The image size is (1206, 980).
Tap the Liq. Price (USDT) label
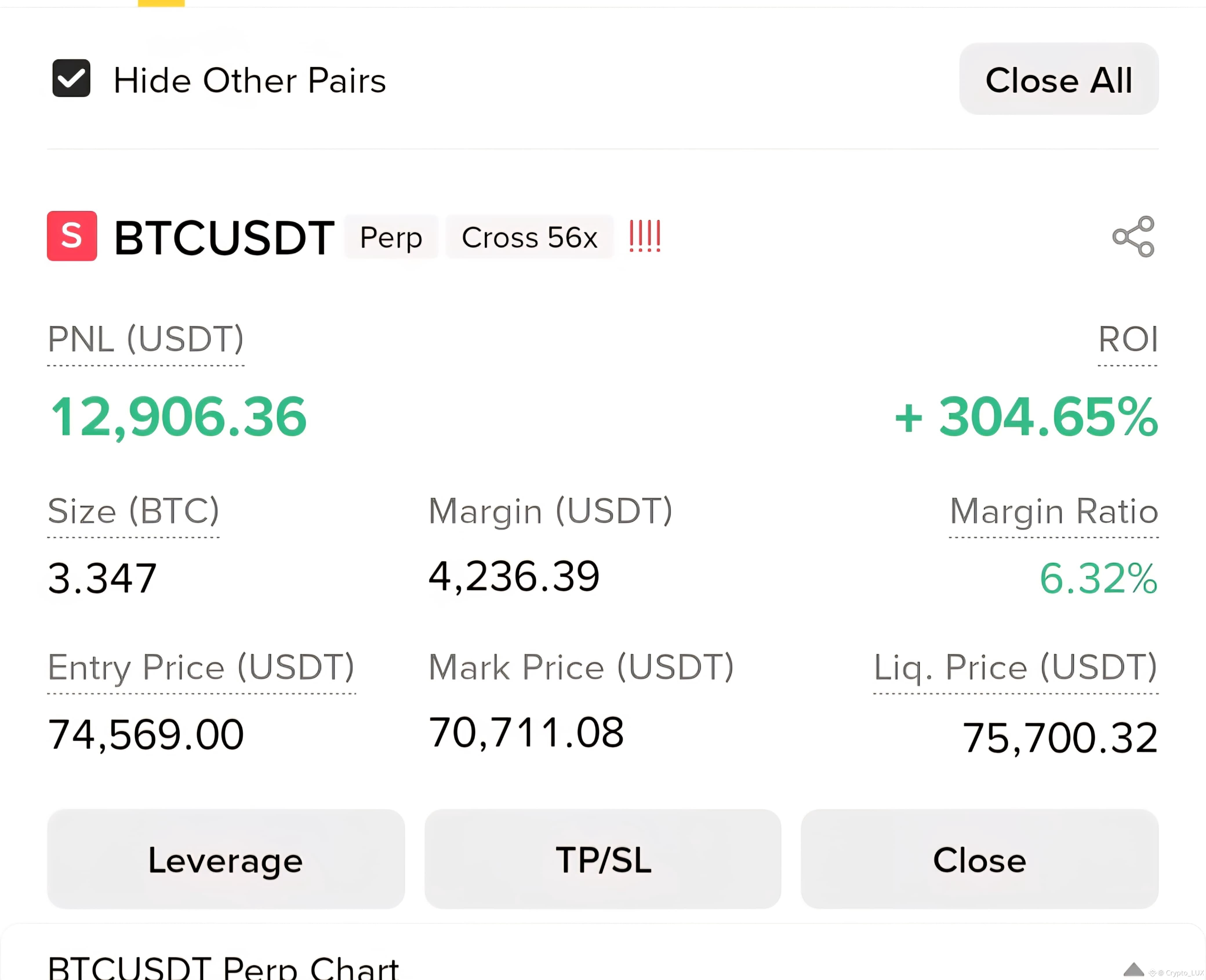click(1016, 667)
